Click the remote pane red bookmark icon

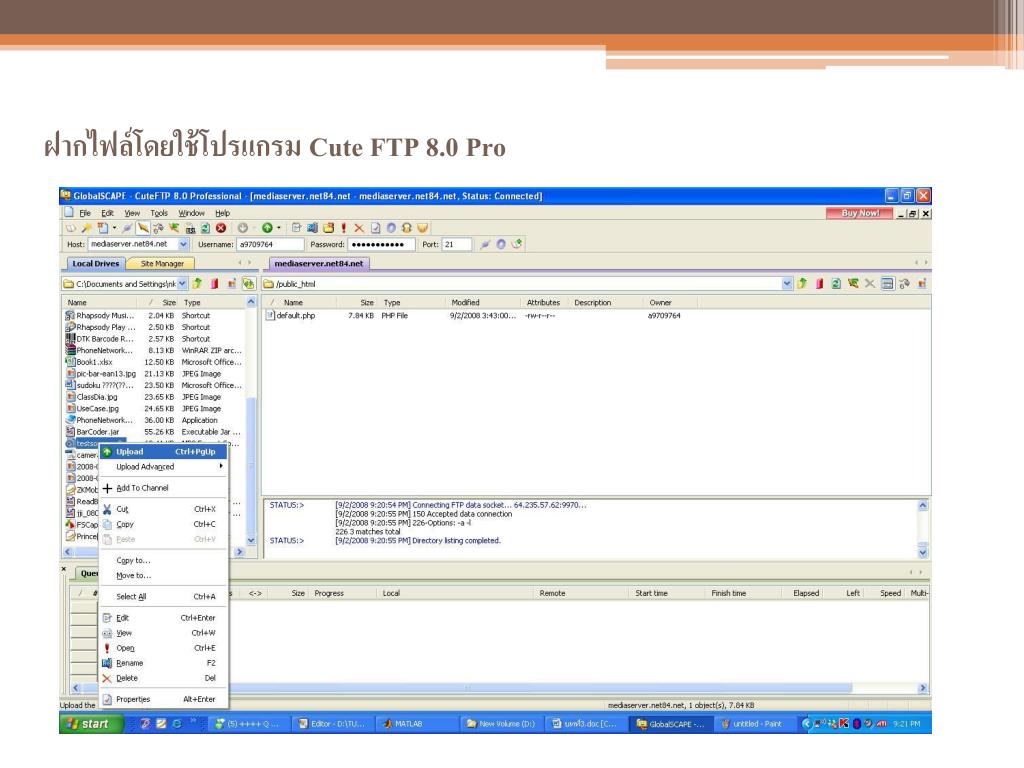819,283
